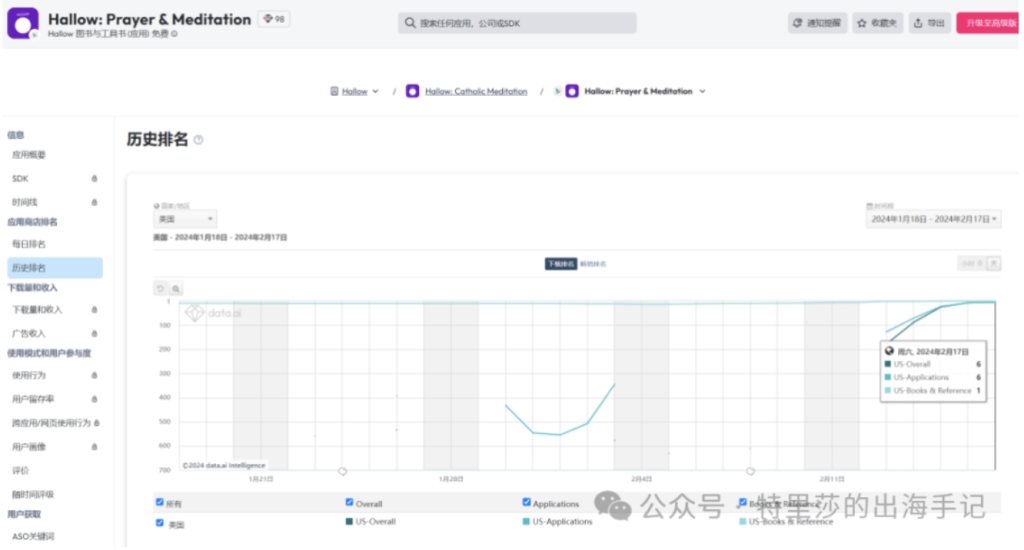Viewport: 1024px width, 550px height.
Task: Follow the Hallow: Catholic Meditation breadcrumb link
Action: pos(476,91)
